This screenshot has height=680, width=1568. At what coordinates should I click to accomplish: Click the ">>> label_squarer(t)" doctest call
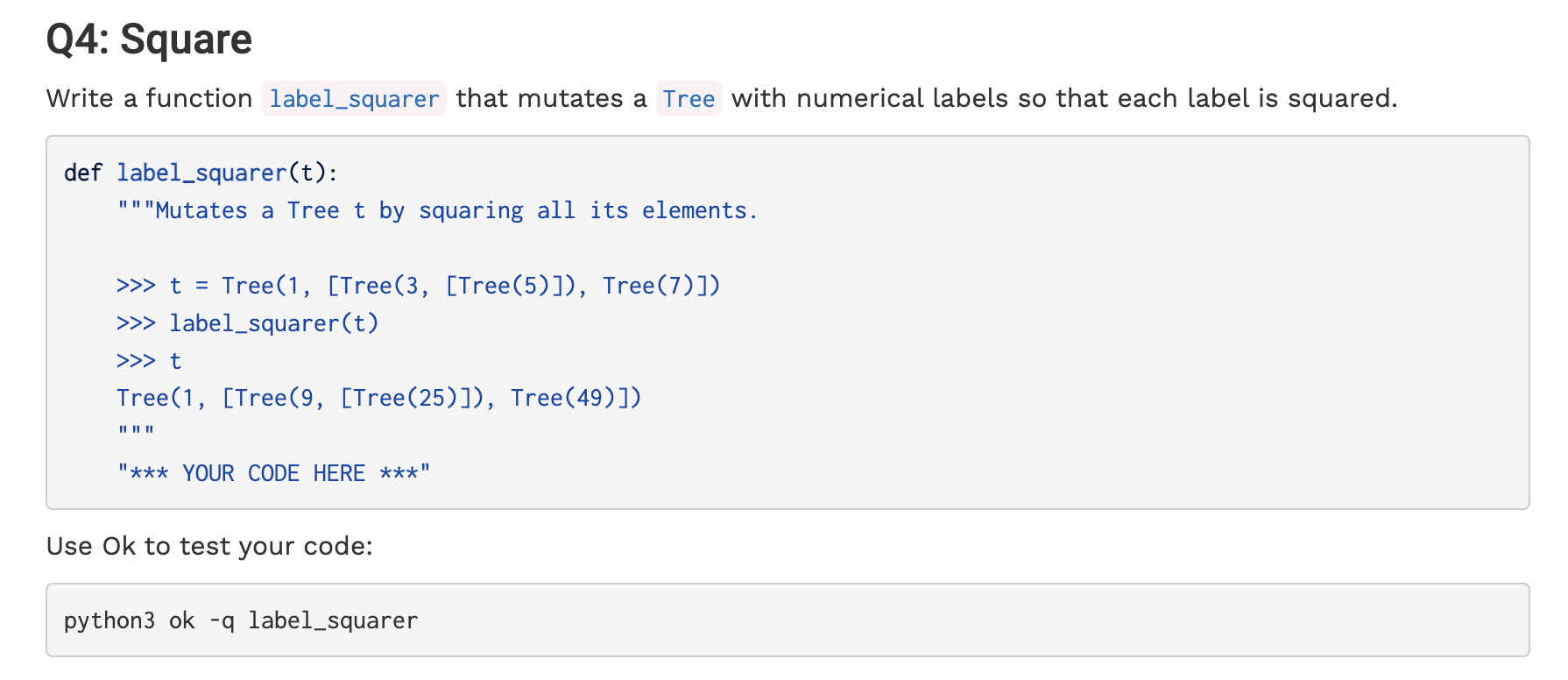(x=247, y=323)
